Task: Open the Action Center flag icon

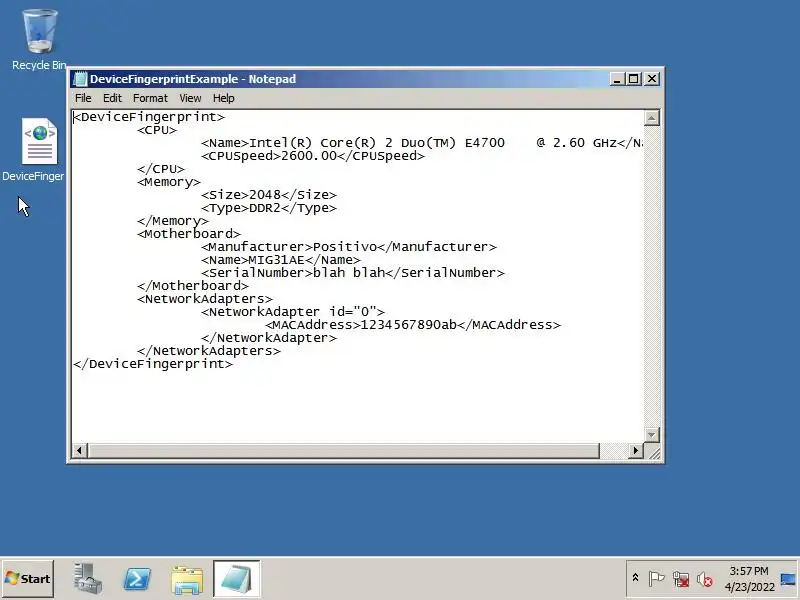Action: click(656, 579)
